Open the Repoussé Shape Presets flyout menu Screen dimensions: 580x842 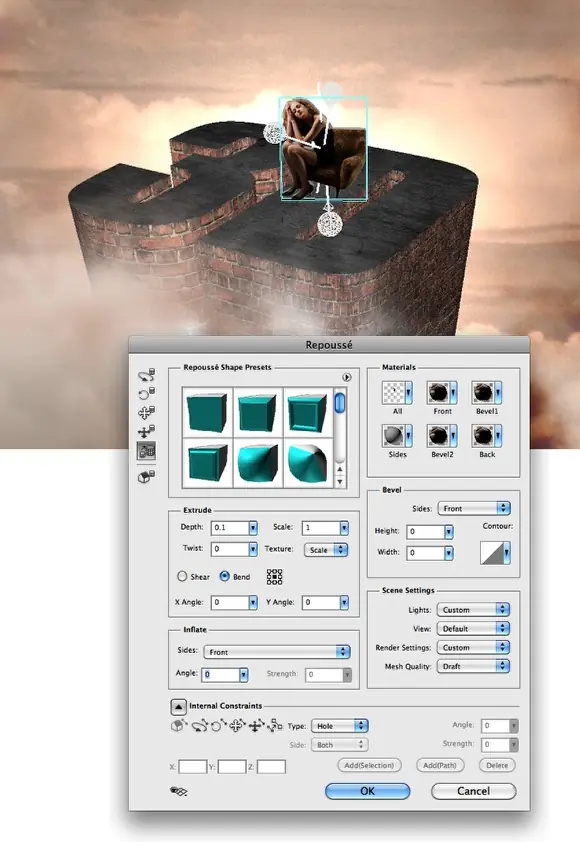click(x=347, y=378)
